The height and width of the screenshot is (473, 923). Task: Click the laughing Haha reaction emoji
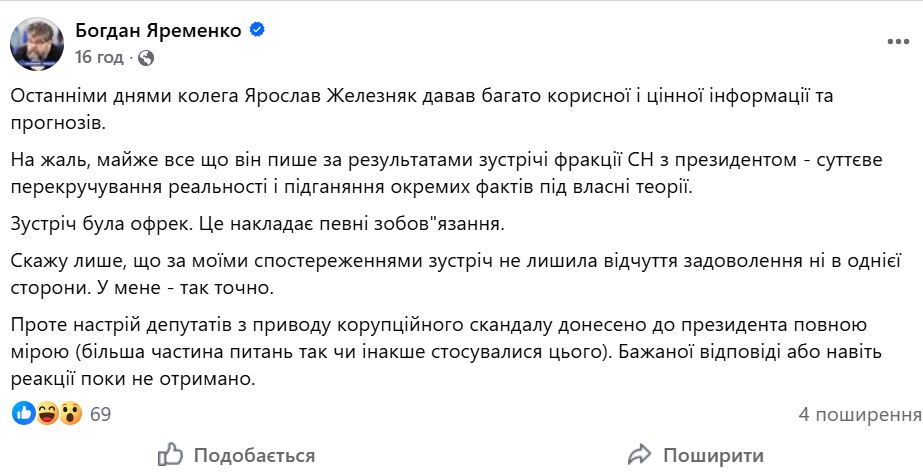coord(47,413)
